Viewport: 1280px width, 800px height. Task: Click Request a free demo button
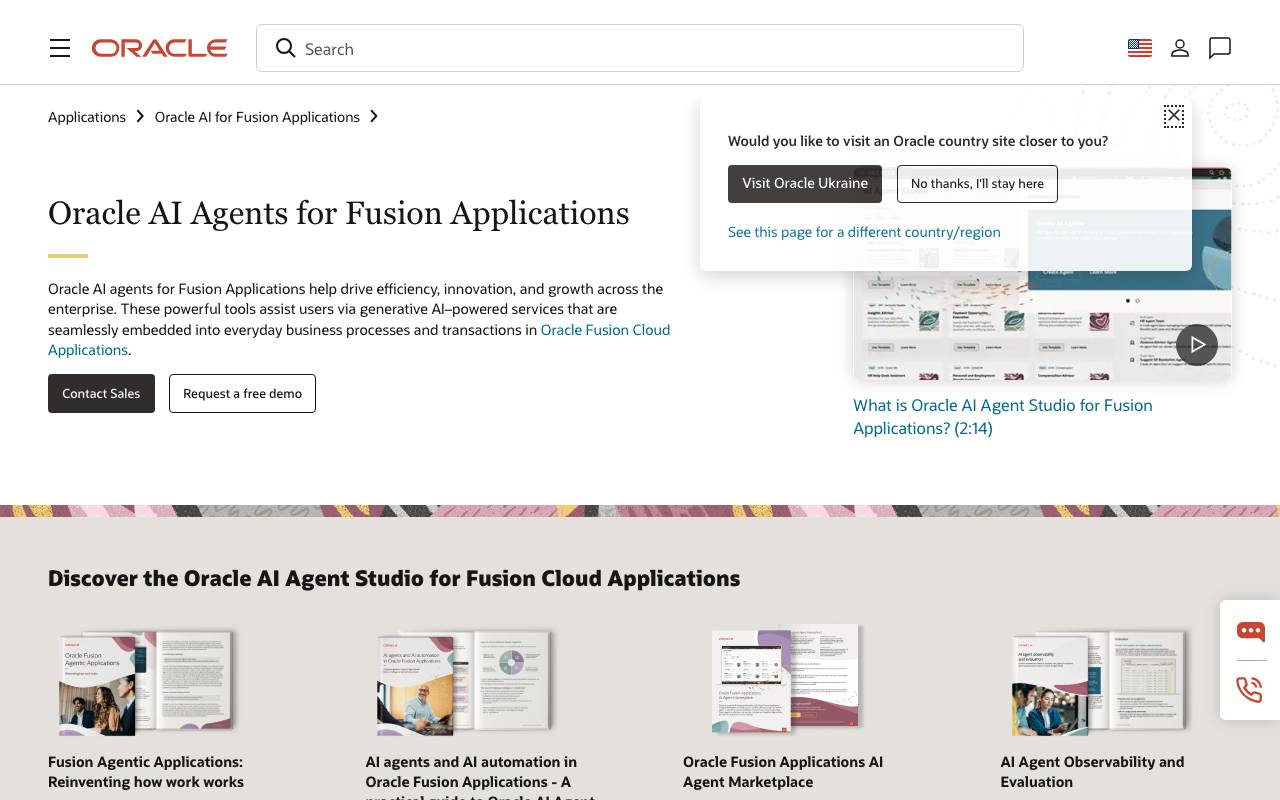click(242, 393)
